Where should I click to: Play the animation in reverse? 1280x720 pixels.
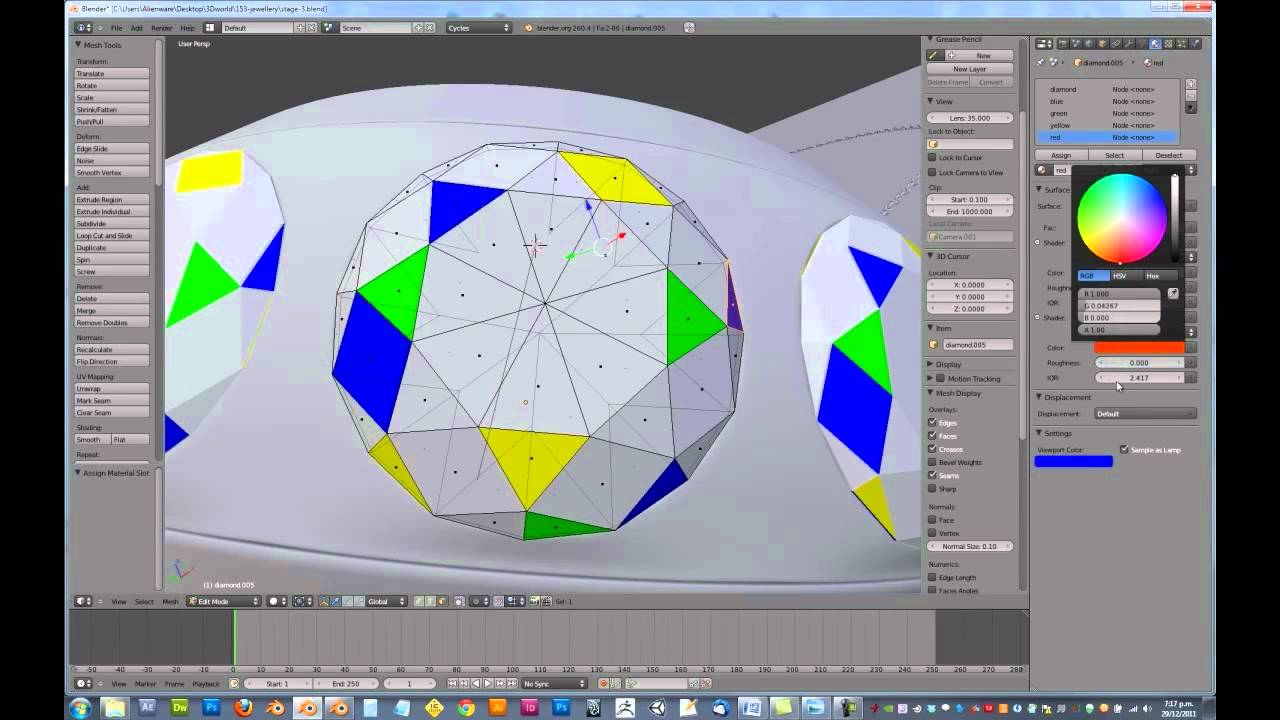(x=476, y=684)
